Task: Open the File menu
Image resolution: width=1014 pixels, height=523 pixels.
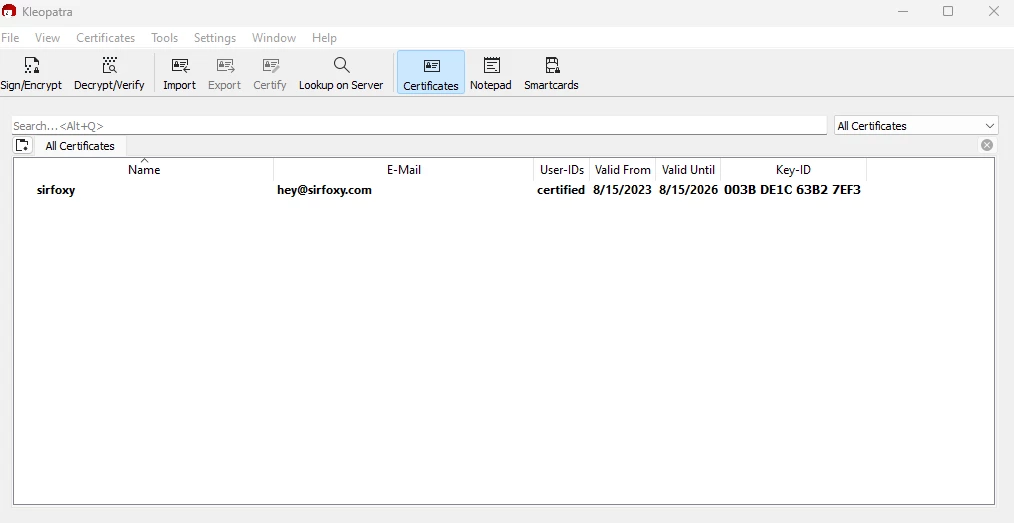Action: click(x=10, y=38)
